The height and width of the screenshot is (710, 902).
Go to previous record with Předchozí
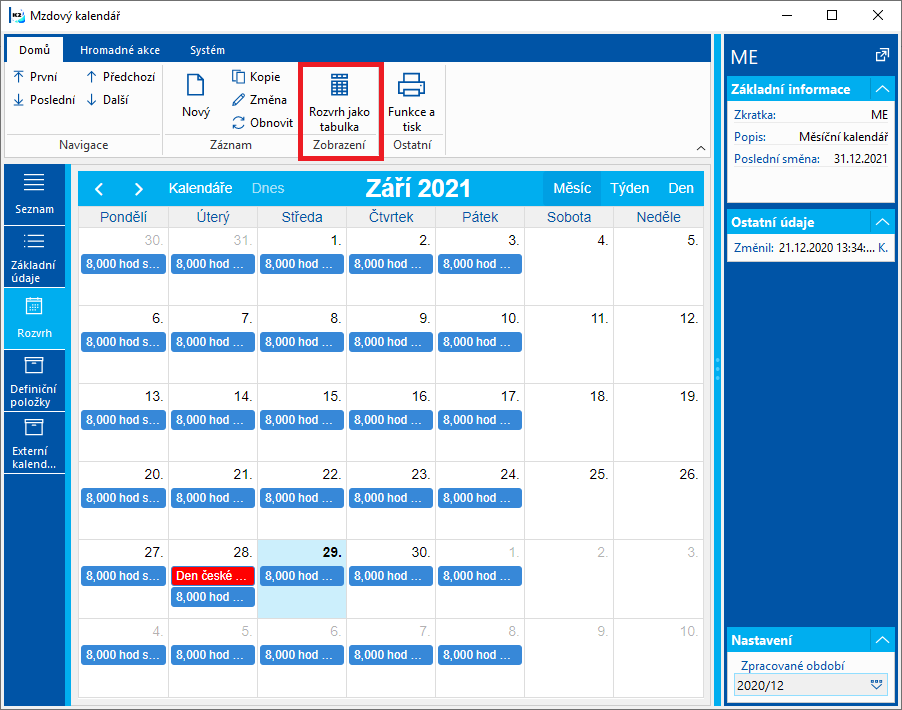[x=121, y=77]
